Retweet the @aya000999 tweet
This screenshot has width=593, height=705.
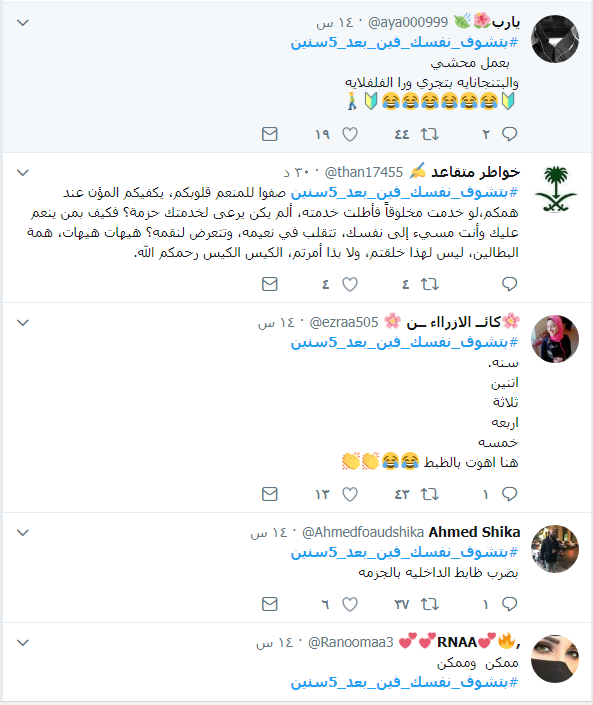[429, 134]
